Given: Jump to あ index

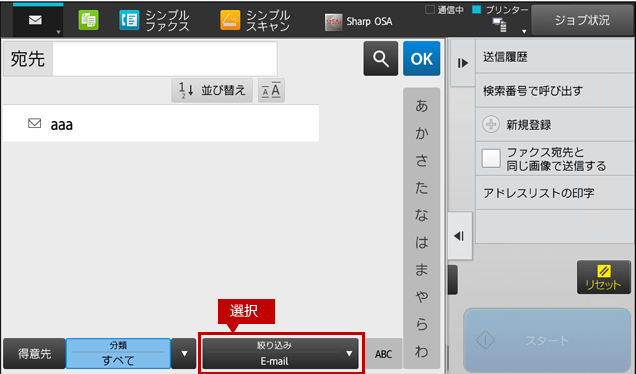Looking at the screenshot, I should [x=421, y=106].
